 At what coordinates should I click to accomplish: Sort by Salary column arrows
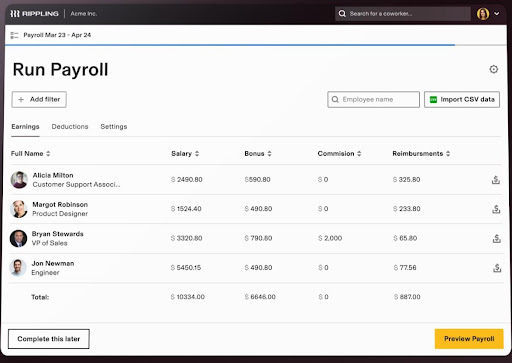point(197,154)
